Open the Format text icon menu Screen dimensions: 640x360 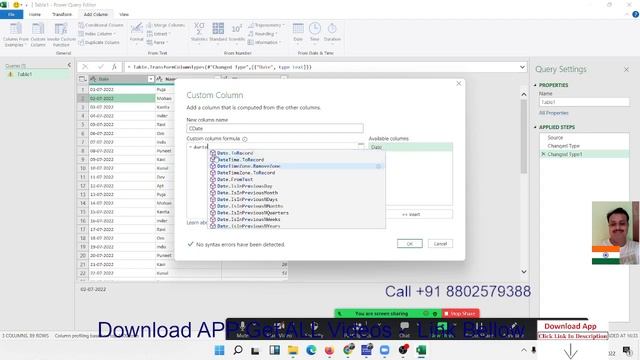point(136,33)
